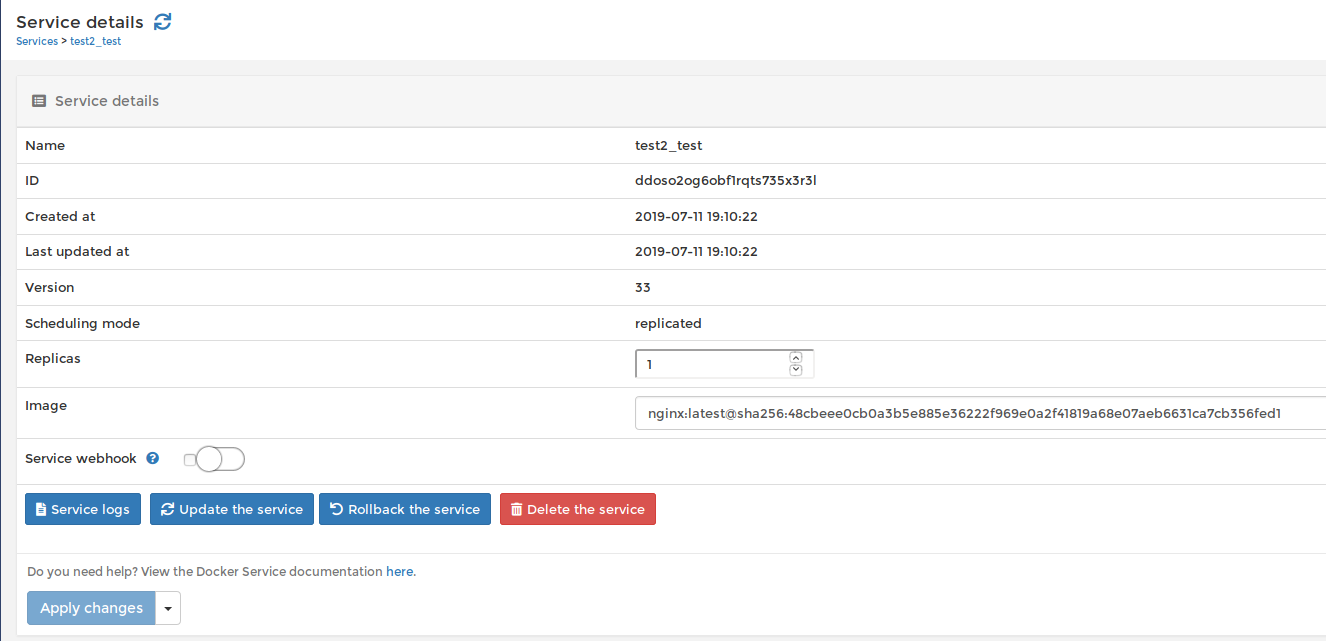Click the Service details page title

pos(80,22)
